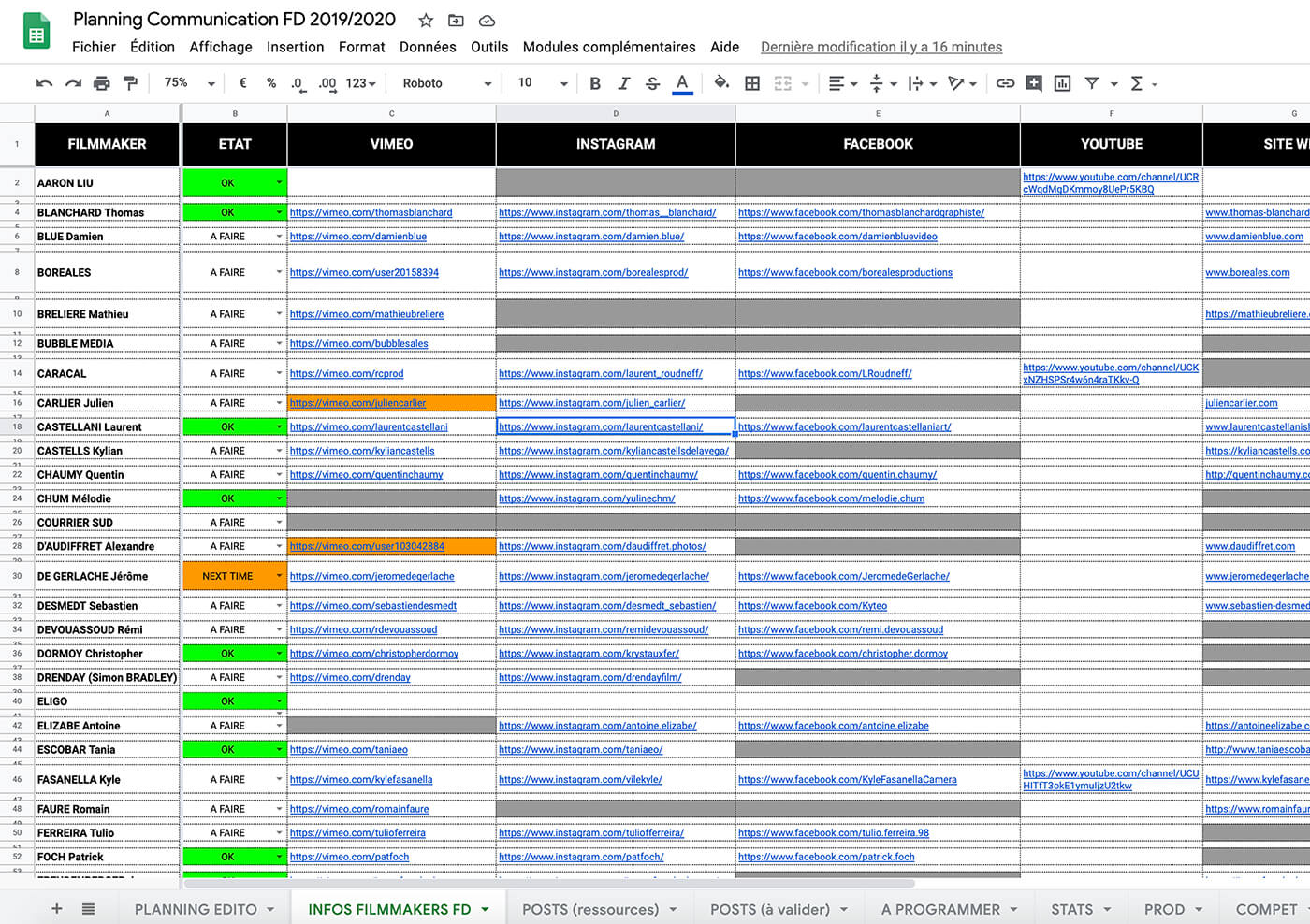The image size is (1310, 924).
Task: Open the borders tool
Action: (752, 83)
